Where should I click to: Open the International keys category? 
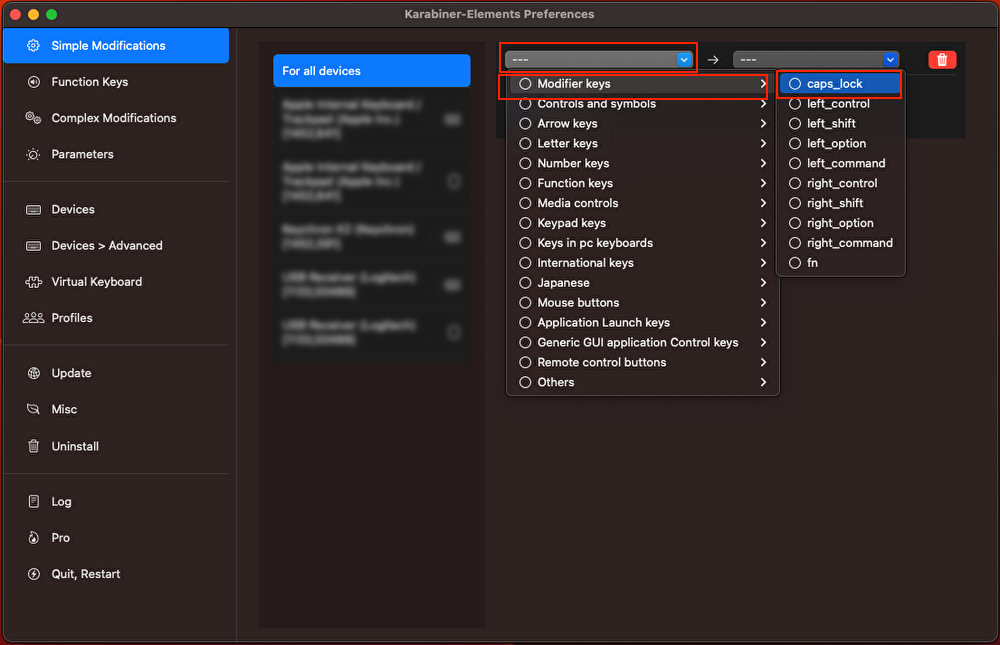[x=642, y=263]
